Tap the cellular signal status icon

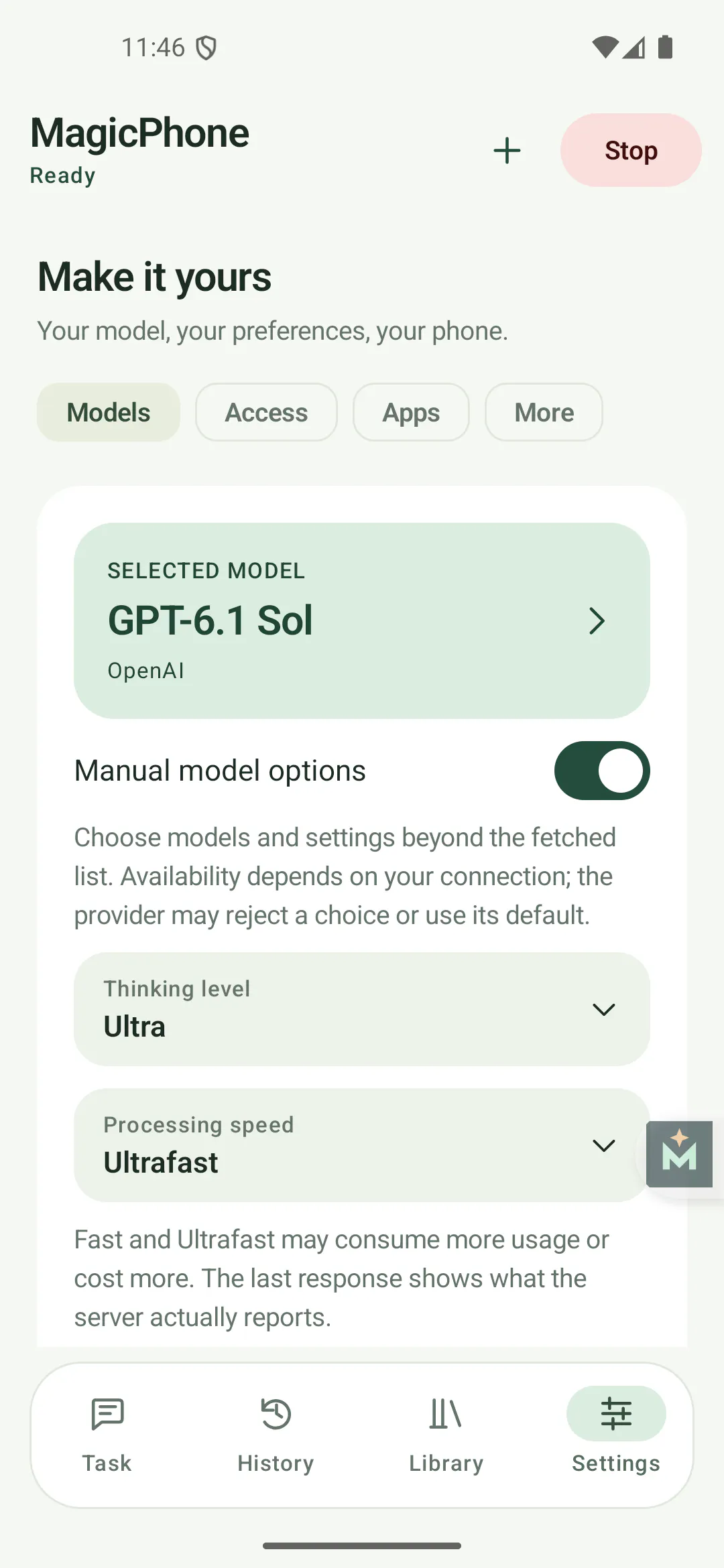pyautogui.click(x=634, y=48)
